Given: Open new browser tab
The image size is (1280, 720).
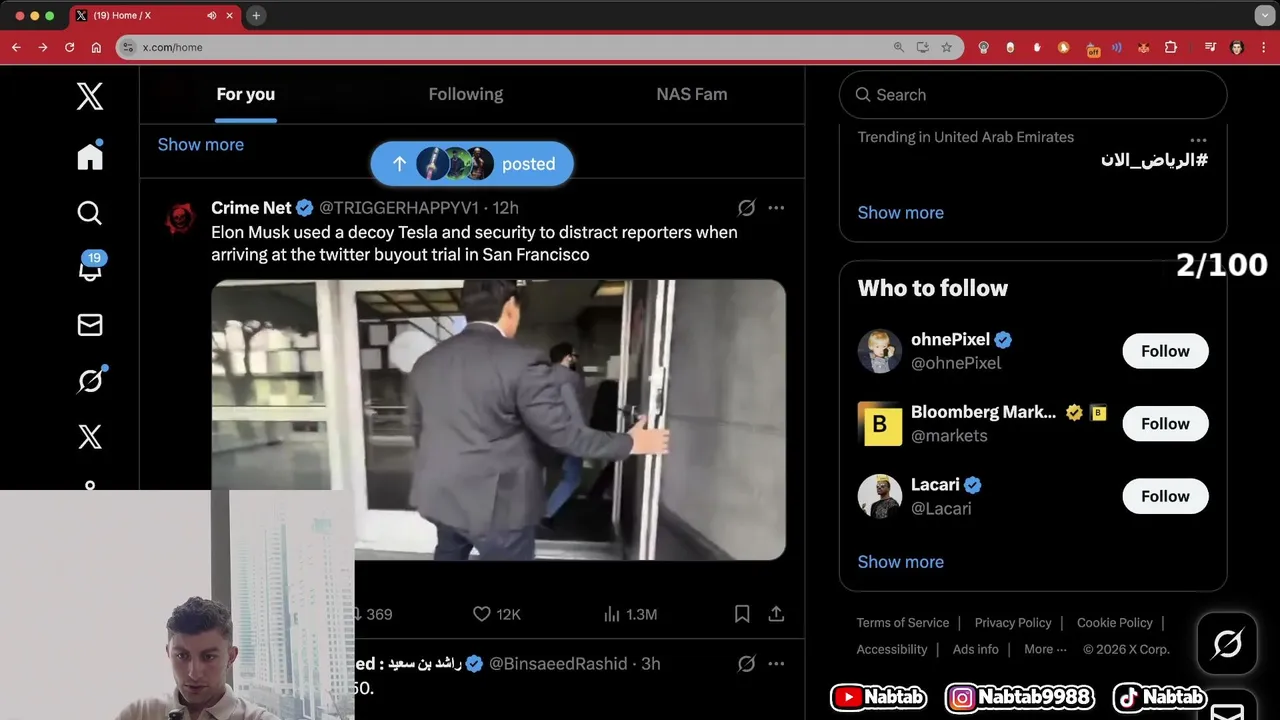Looking at the screenshot, I should tap(256, 16).
